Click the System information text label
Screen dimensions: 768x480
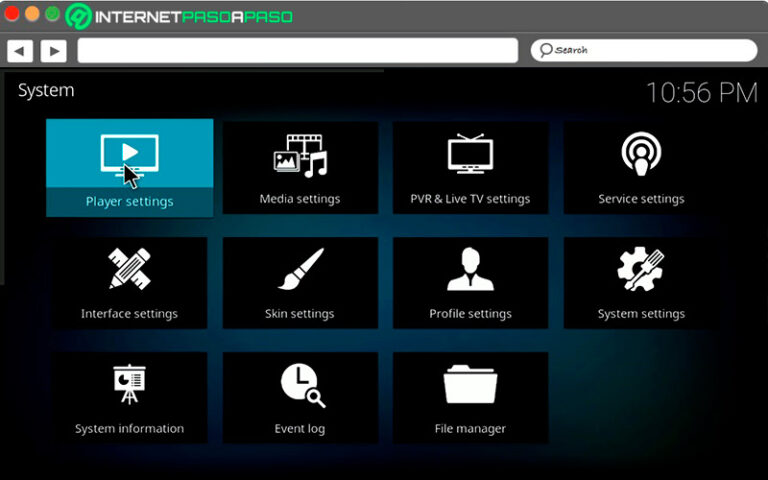(129, 429)
